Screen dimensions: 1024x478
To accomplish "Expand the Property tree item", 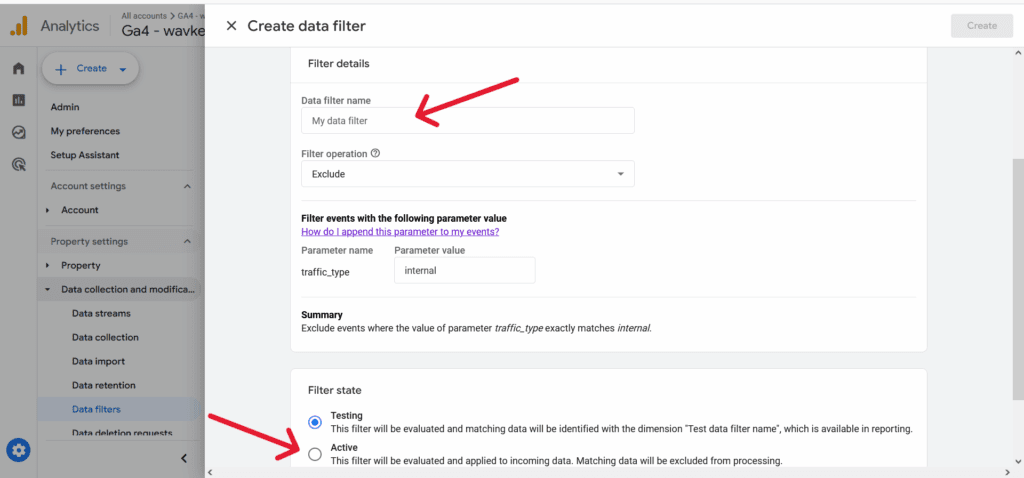I will (48, 266).
